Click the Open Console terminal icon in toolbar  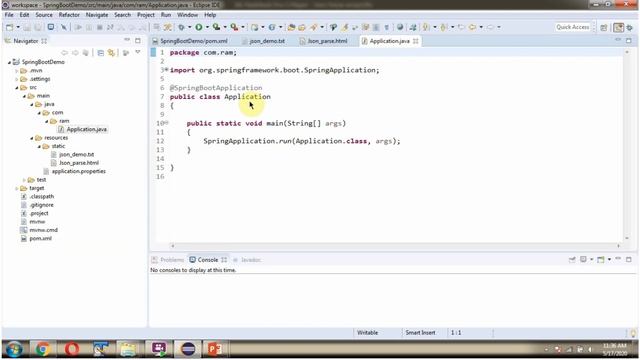(x=51, y=27)
